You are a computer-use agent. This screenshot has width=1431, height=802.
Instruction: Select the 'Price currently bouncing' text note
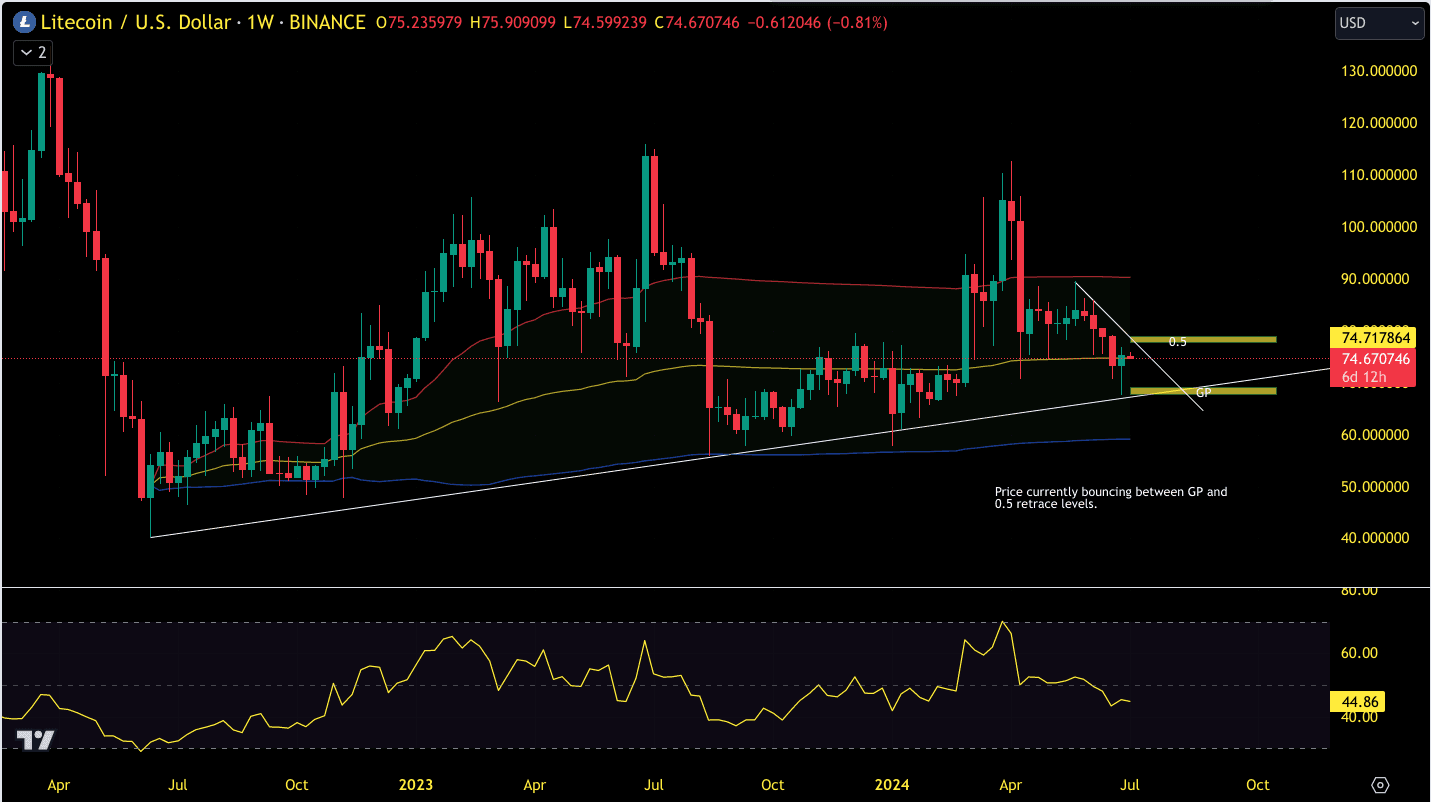click(1110, 498)
